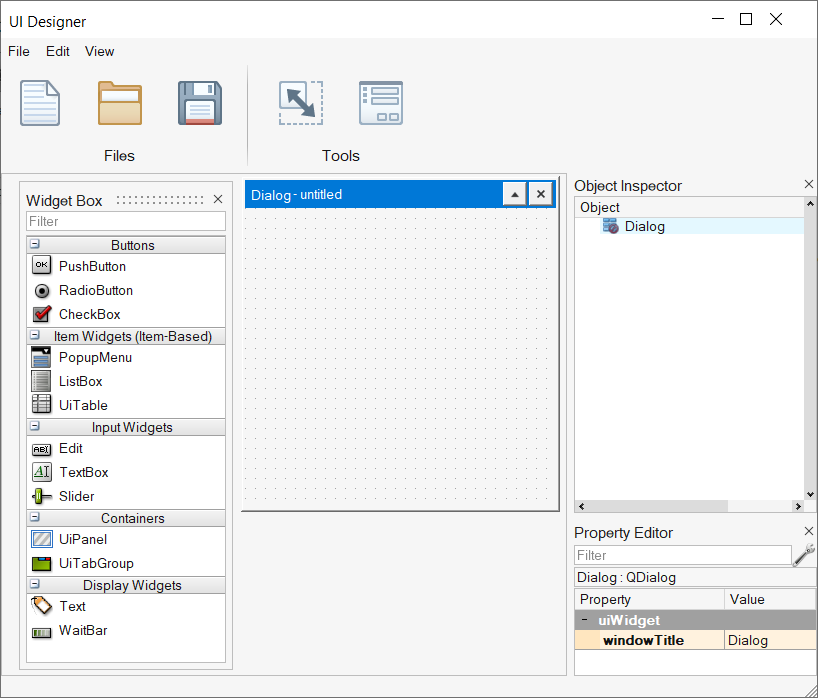Click the Save floppy disk icon
The image size is (818, 698).
[200, 103]
